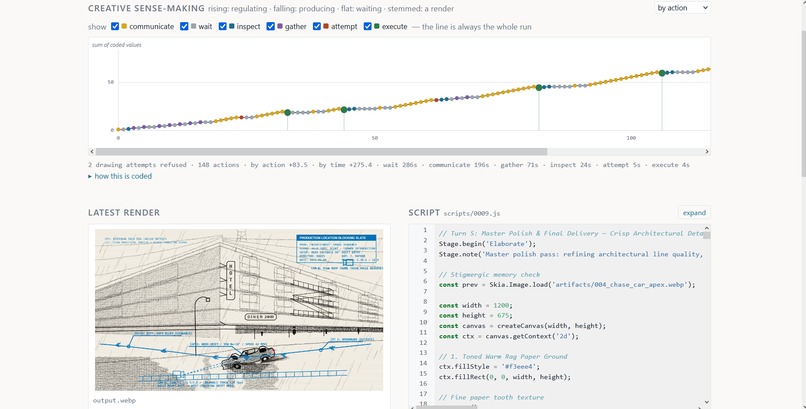Click the 'wait 286s' stat text

400,165
